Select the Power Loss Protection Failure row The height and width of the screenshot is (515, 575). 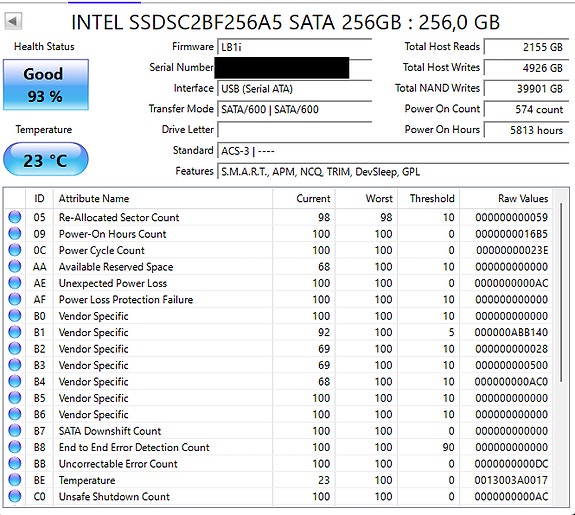pyautogui.click(x=278, y=299)
